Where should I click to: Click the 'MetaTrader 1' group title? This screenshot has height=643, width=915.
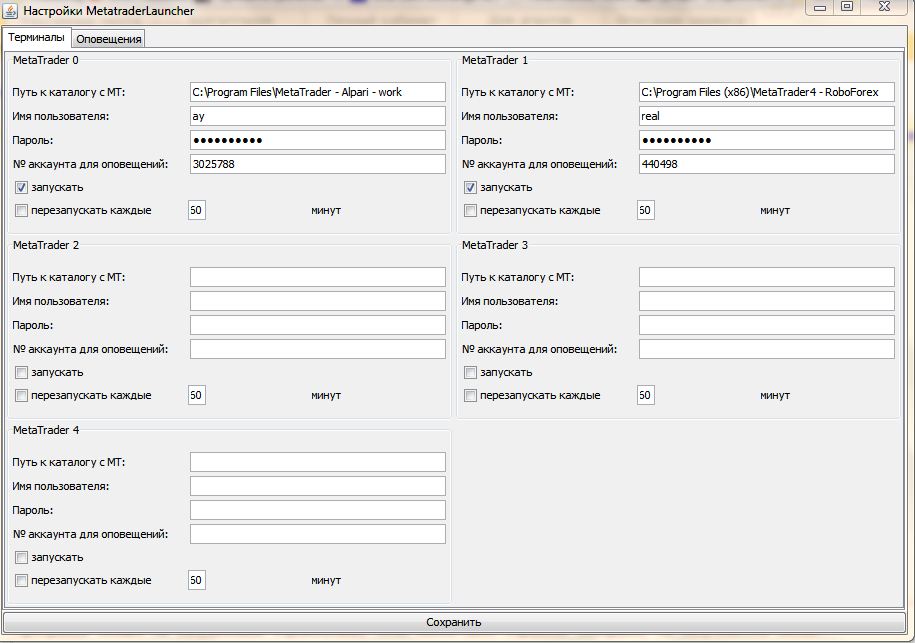click(494, 60)
